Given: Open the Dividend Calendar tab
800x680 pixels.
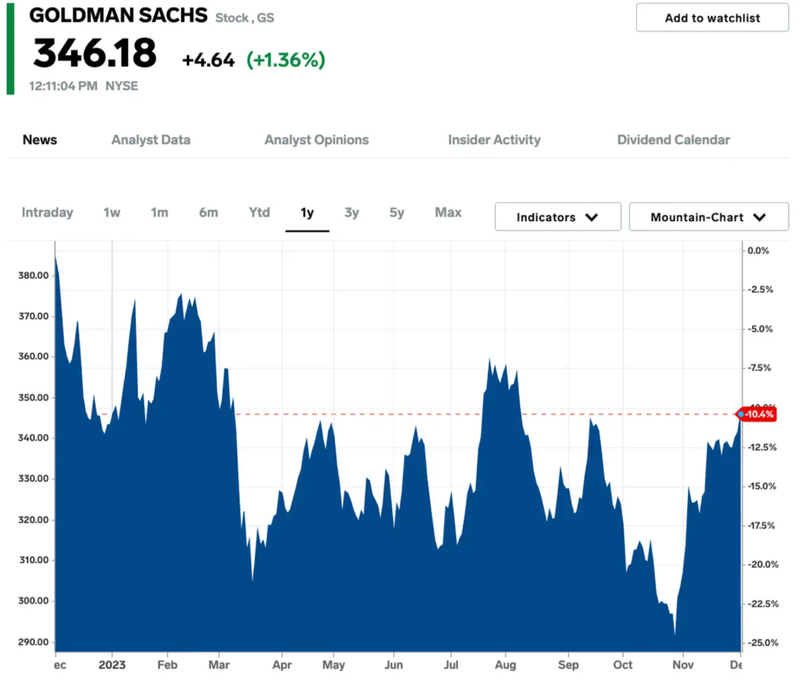Looking at the screenshot, I should [x=673, y=140].
